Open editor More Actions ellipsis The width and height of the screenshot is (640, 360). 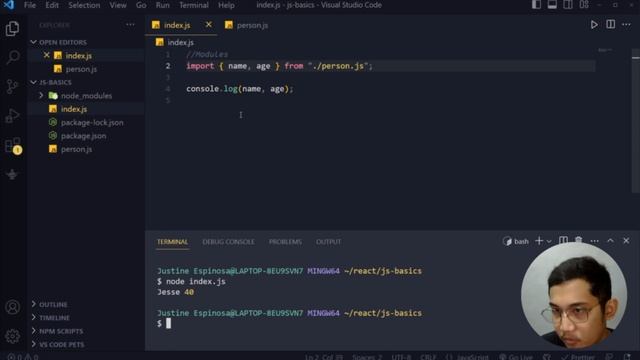click(x=626, y=25)
